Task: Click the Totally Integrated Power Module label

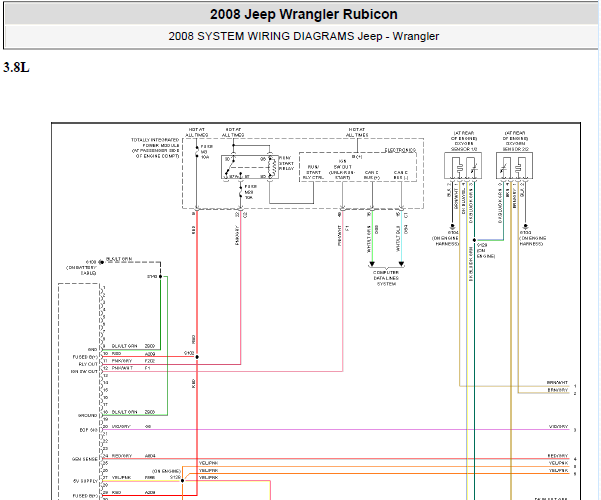Action: pos(155,148)
